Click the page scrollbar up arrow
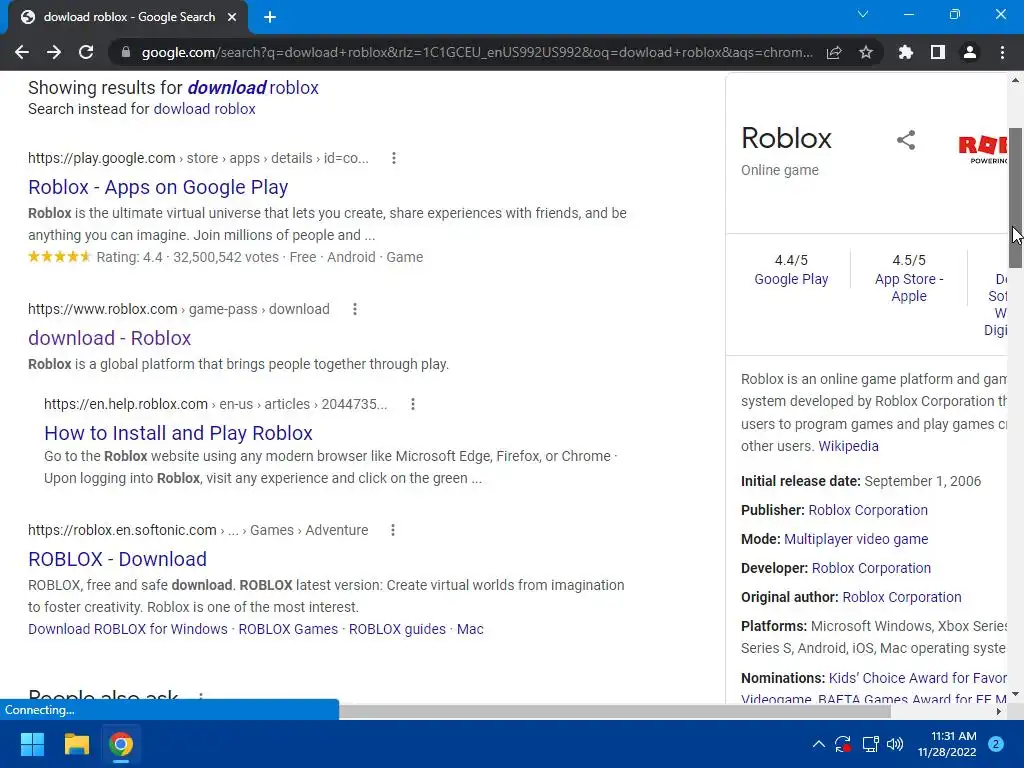Screen dimensions: 1024x768 tap(1015, 80)
